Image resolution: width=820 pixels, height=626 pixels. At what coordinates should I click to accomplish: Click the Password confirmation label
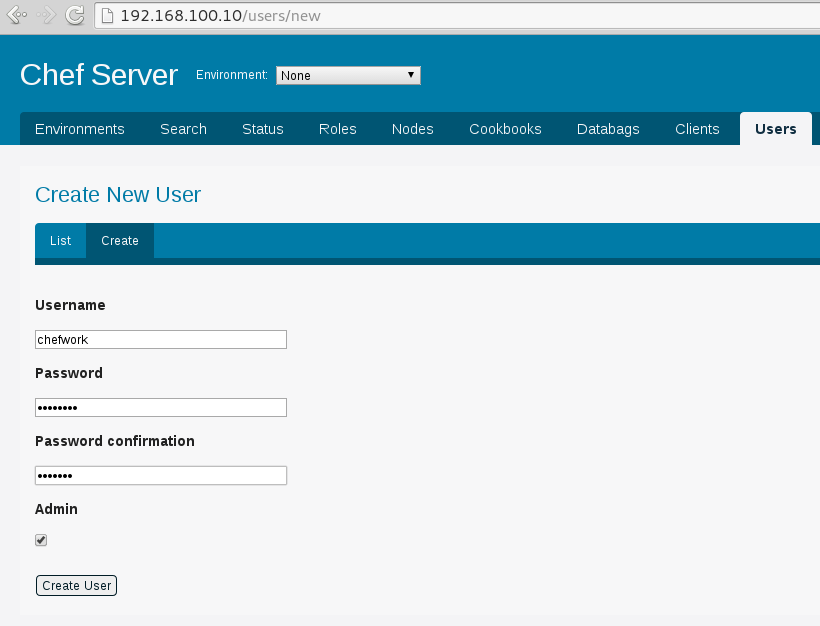(x=115, y=441)
